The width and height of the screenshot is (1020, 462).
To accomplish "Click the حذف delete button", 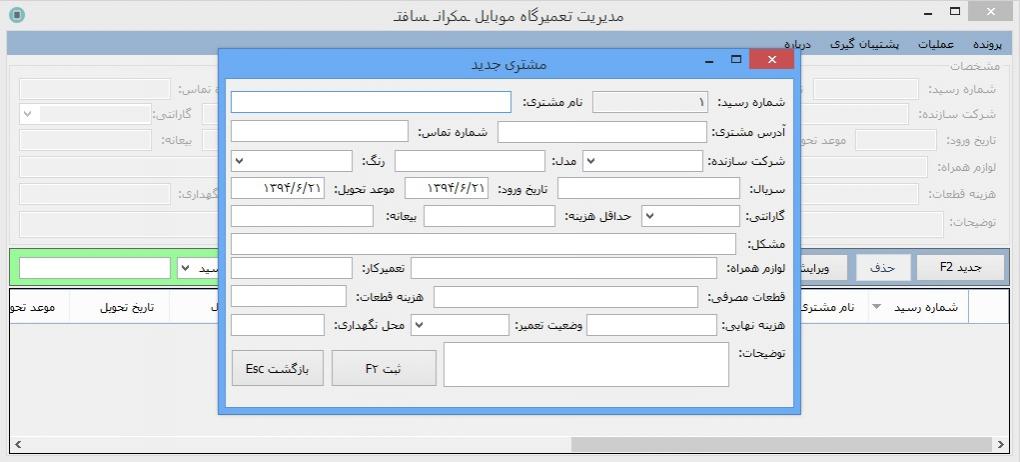I will click(883, 267).
